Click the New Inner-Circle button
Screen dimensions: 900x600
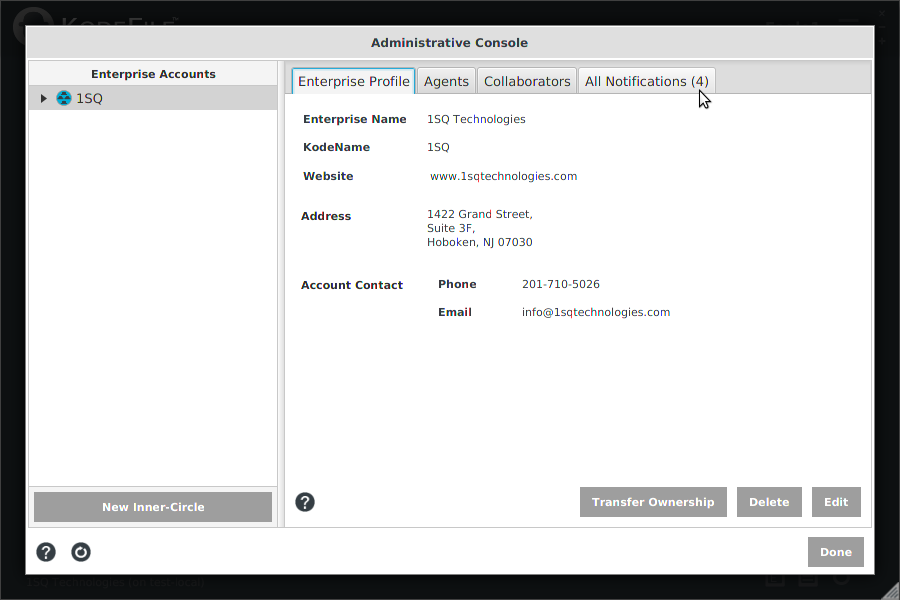point(153,507)
